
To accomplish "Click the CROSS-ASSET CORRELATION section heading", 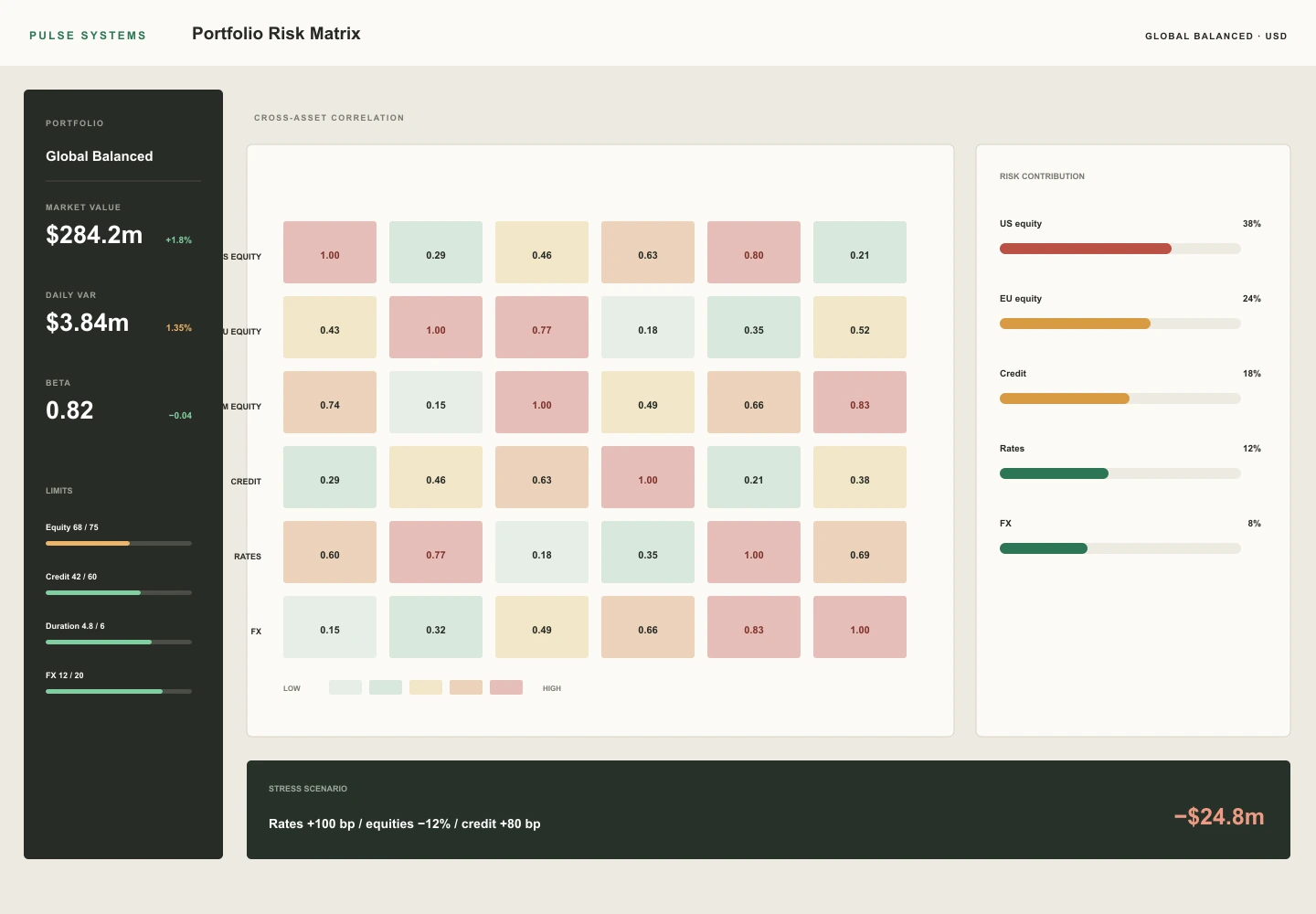I will [329, 118].
